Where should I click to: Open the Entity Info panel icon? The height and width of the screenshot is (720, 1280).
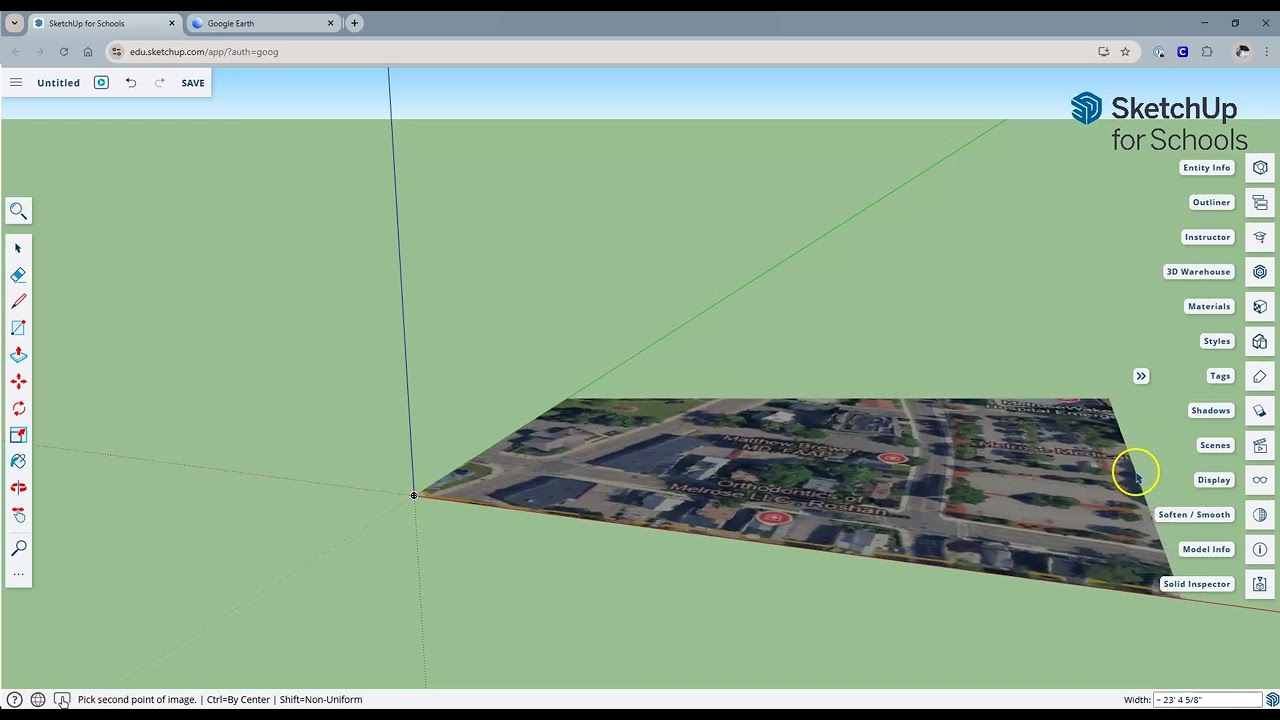pos(1260,168)
